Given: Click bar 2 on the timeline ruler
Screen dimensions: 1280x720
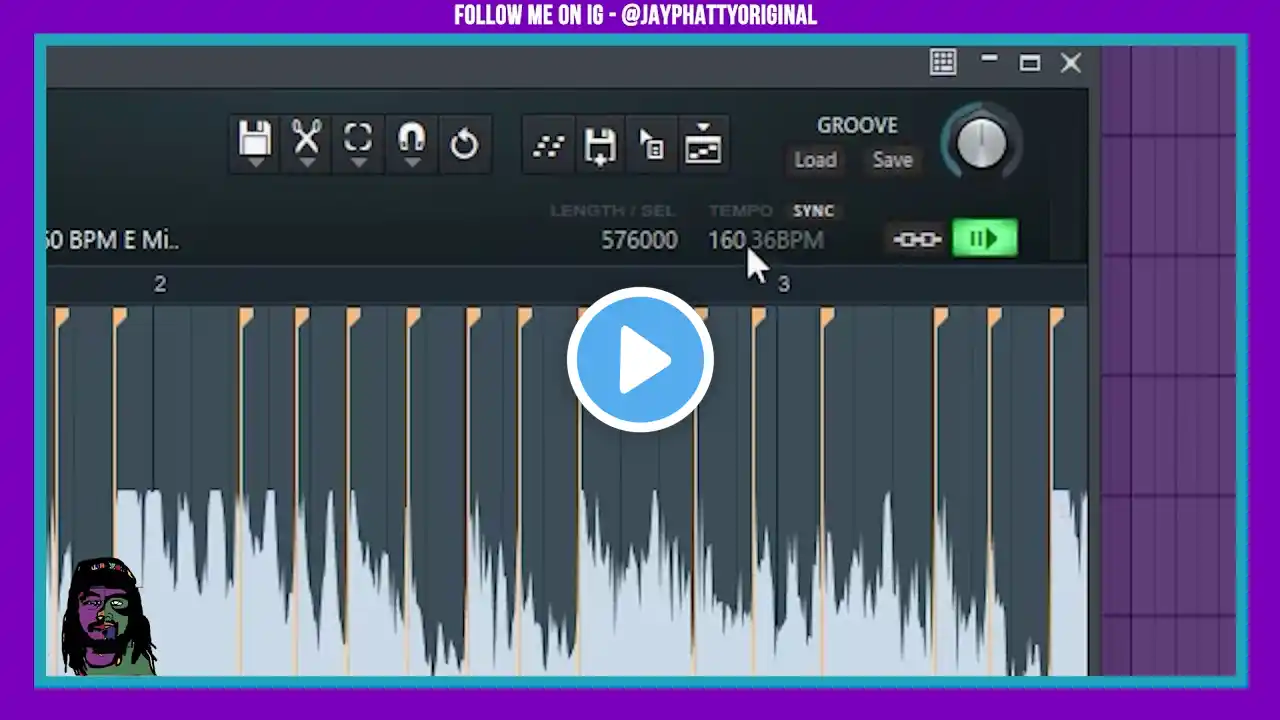Looking at the screenshot, I should click(160, 284).
